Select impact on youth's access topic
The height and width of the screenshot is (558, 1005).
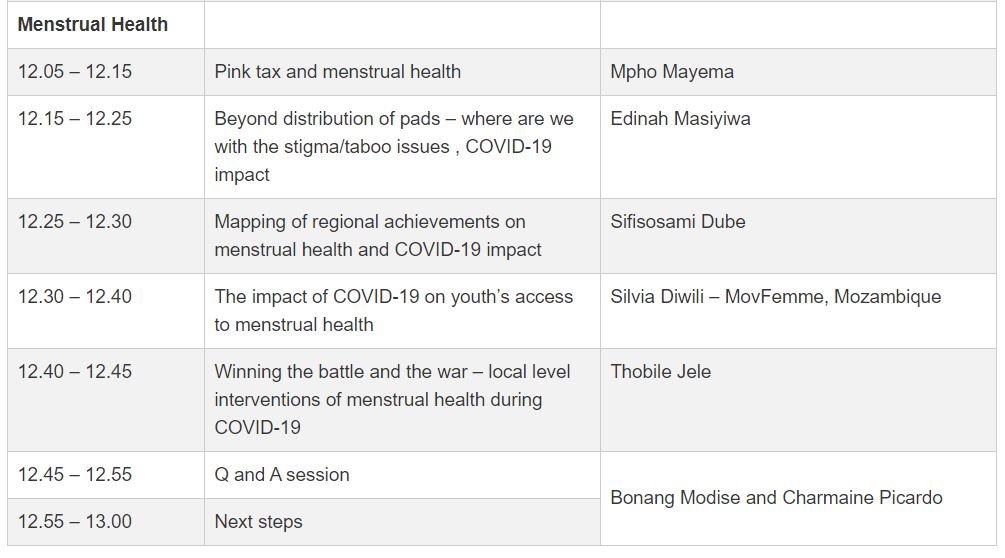(393, 310)
